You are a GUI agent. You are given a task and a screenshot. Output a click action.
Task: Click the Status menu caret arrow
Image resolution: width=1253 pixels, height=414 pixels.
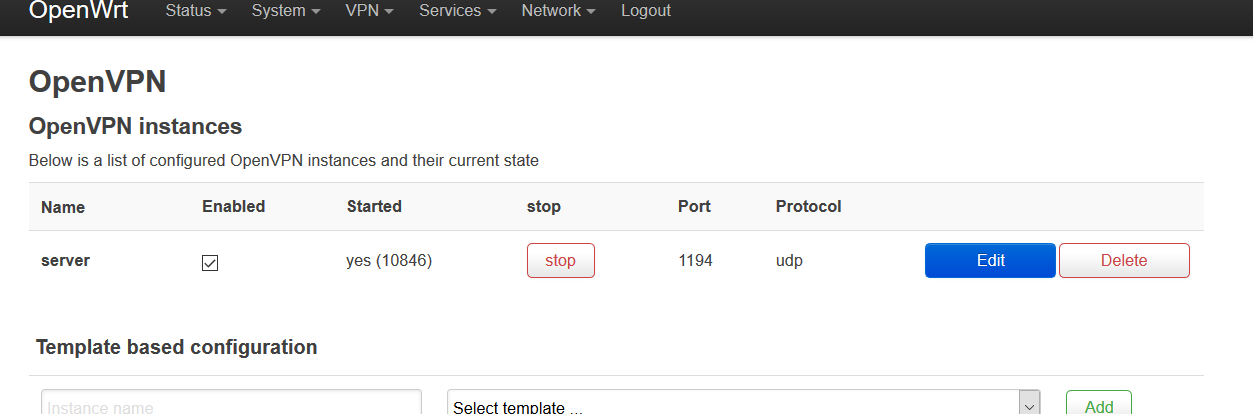point(221,12)
